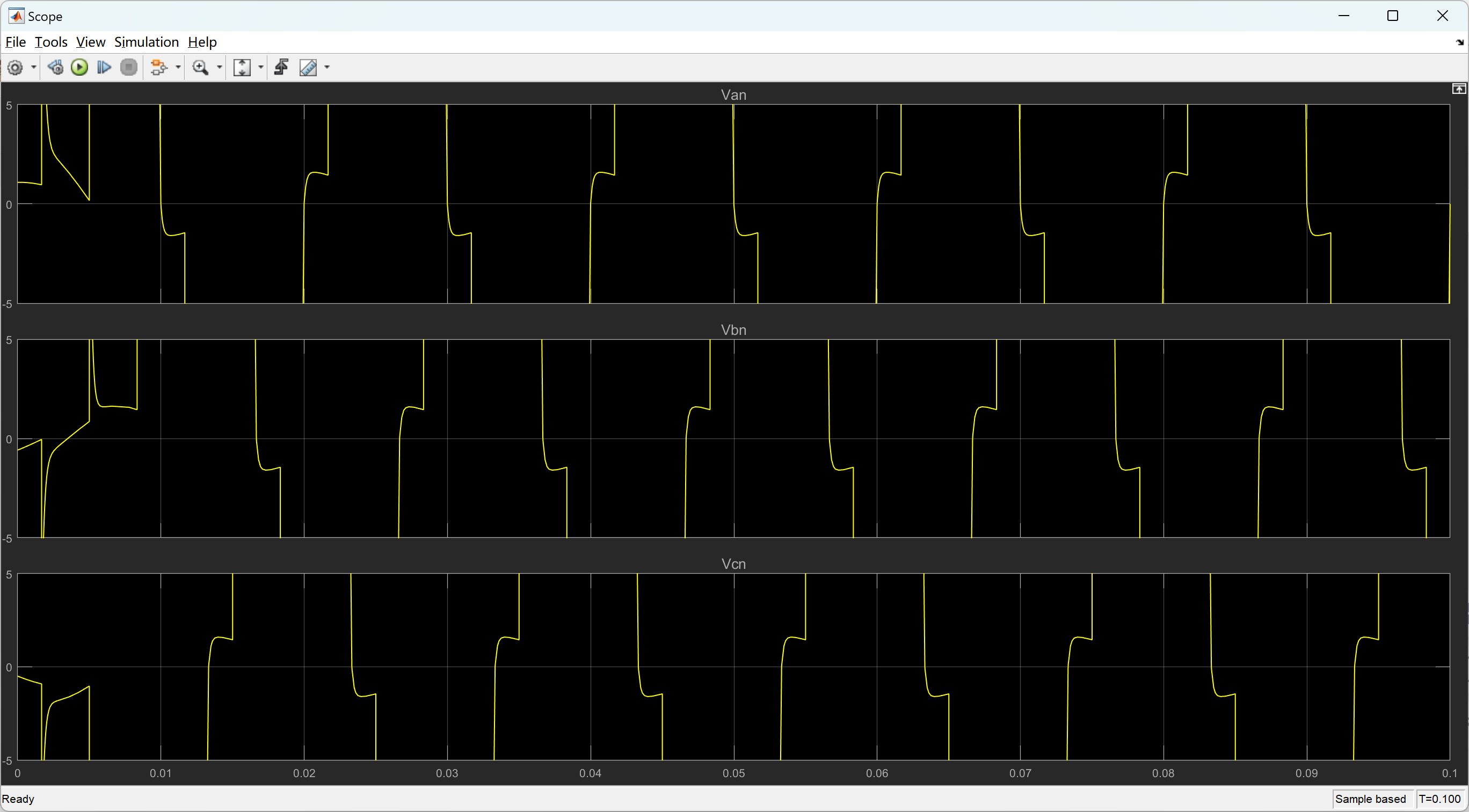
Task: Click the maximize axes icon at top right
Action: pos(1458,89)
